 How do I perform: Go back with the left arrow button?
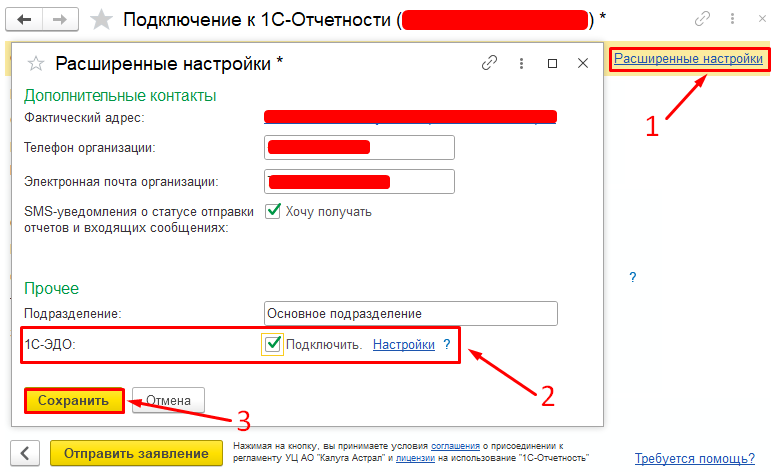(24, 20)
